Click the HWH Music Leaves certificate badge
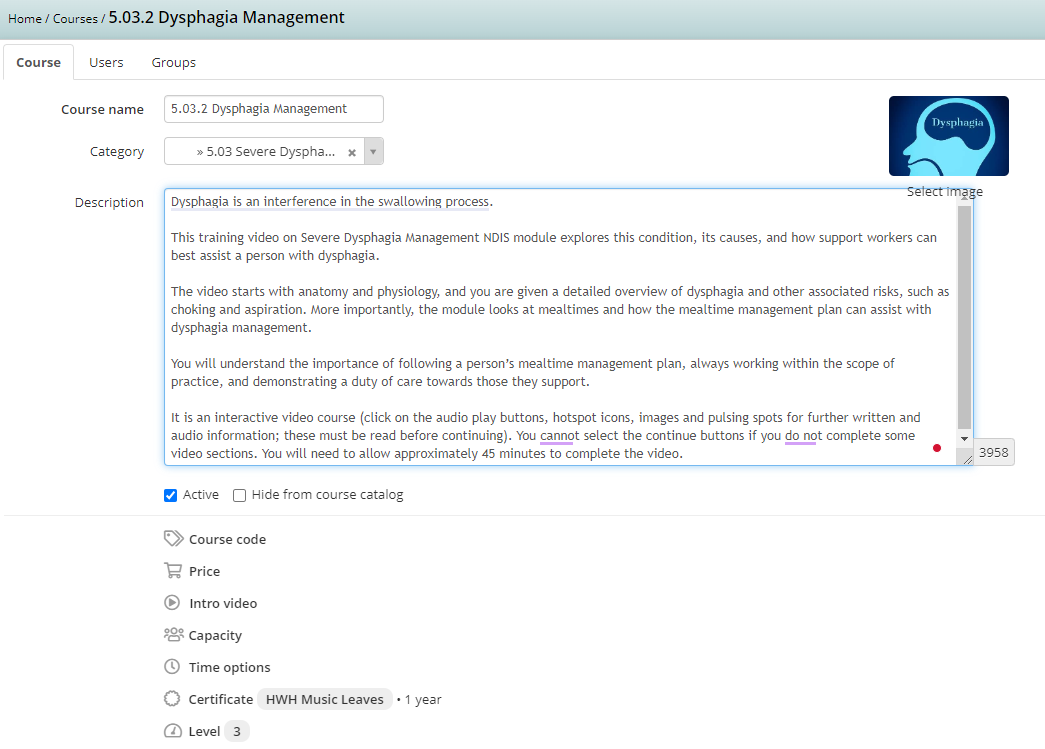 tap(325, 699)
